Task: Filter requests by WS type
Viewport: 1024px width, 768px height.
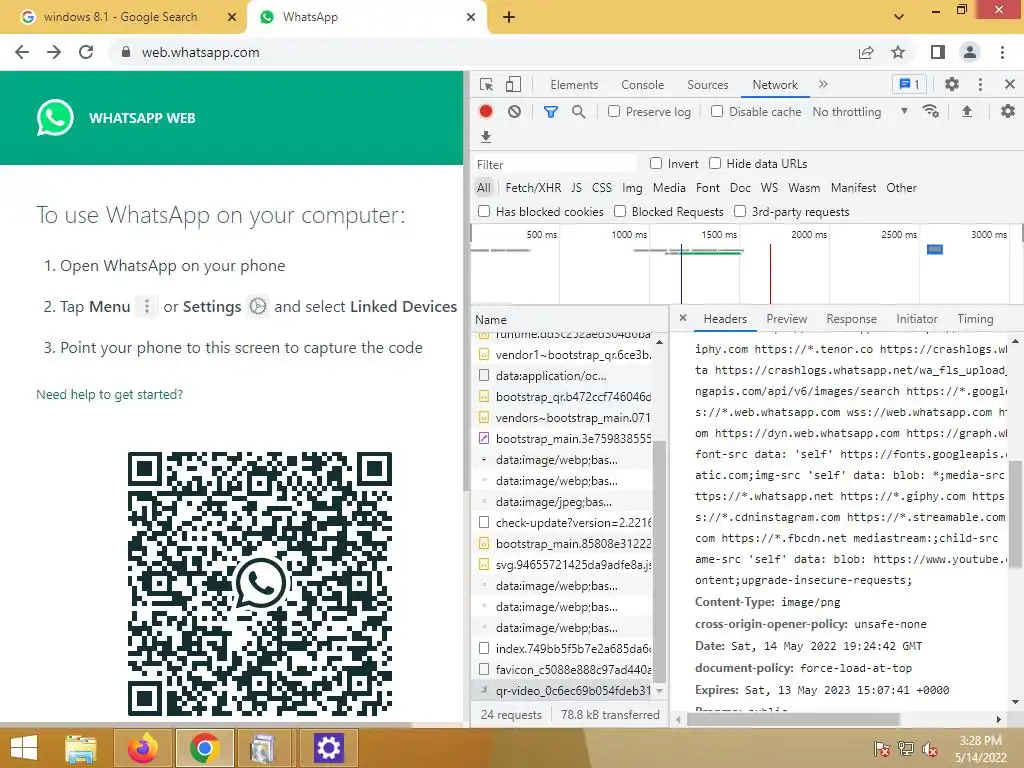Action: (x=769, y=188)
